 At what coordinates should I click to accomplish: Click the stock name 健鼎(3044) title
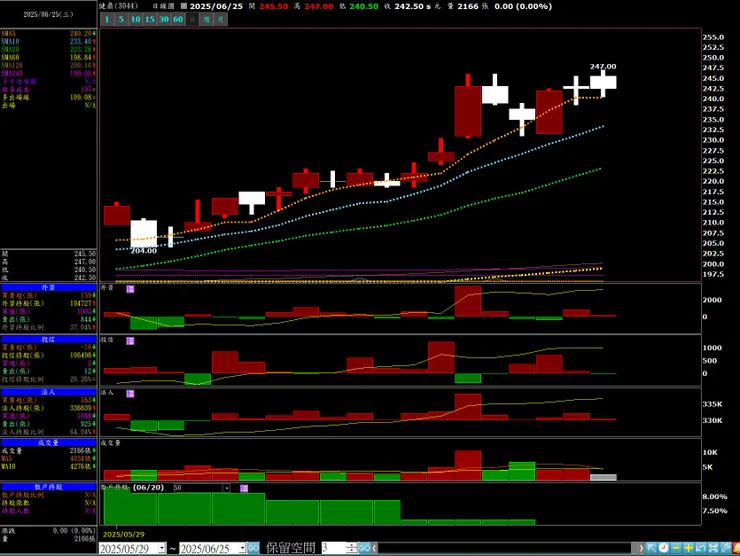pos(118,6)
